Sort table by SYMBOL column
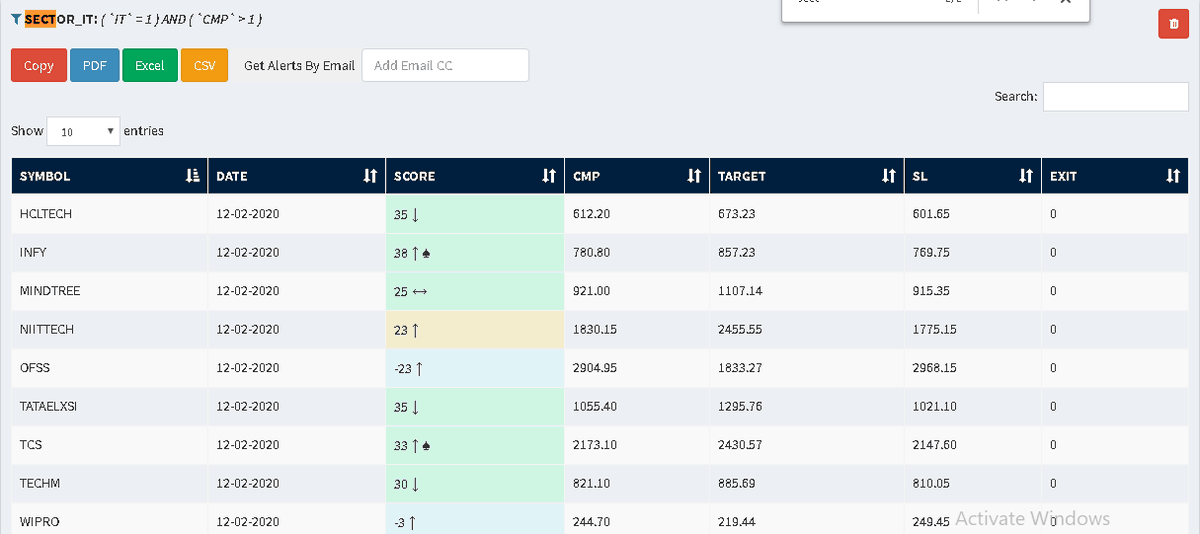The width and height of the screenshot is (1200, 534). pos(109,176)
